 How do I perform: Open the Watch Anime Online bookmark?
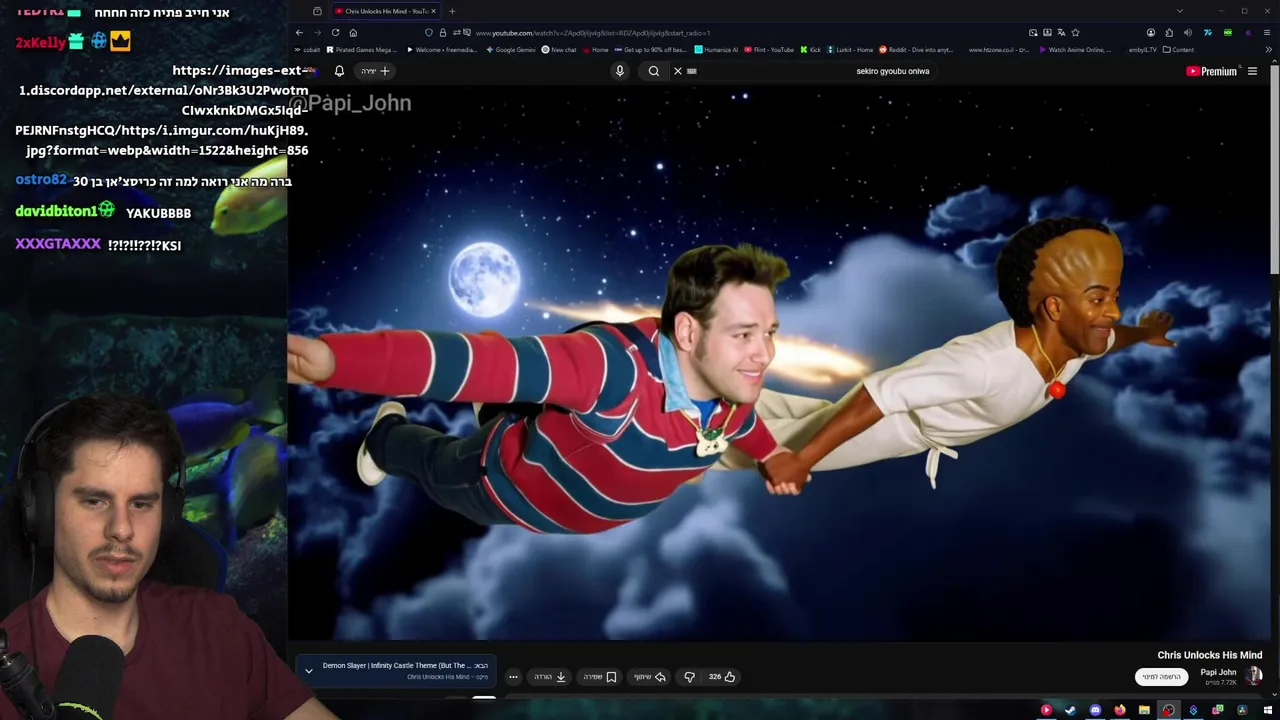[1076, 50]
